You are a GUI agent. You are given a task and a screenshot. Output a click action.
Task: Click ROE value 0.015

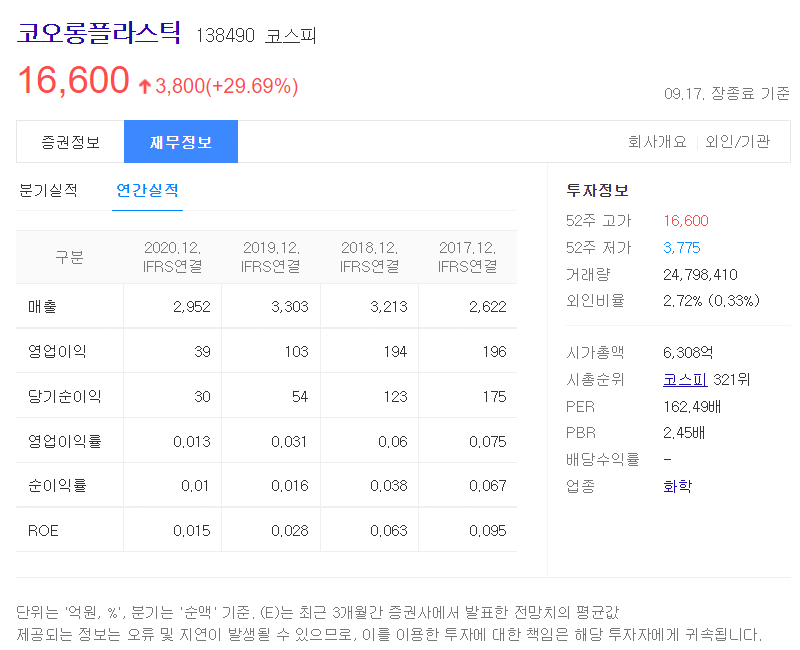click(x=191, y=531)
